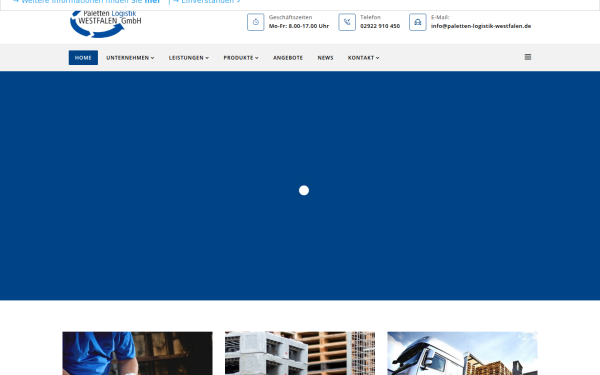Open the thumbnail showing stacked pallets
The width and height of the screenshot is (600, 375).
tap(300, 353)
